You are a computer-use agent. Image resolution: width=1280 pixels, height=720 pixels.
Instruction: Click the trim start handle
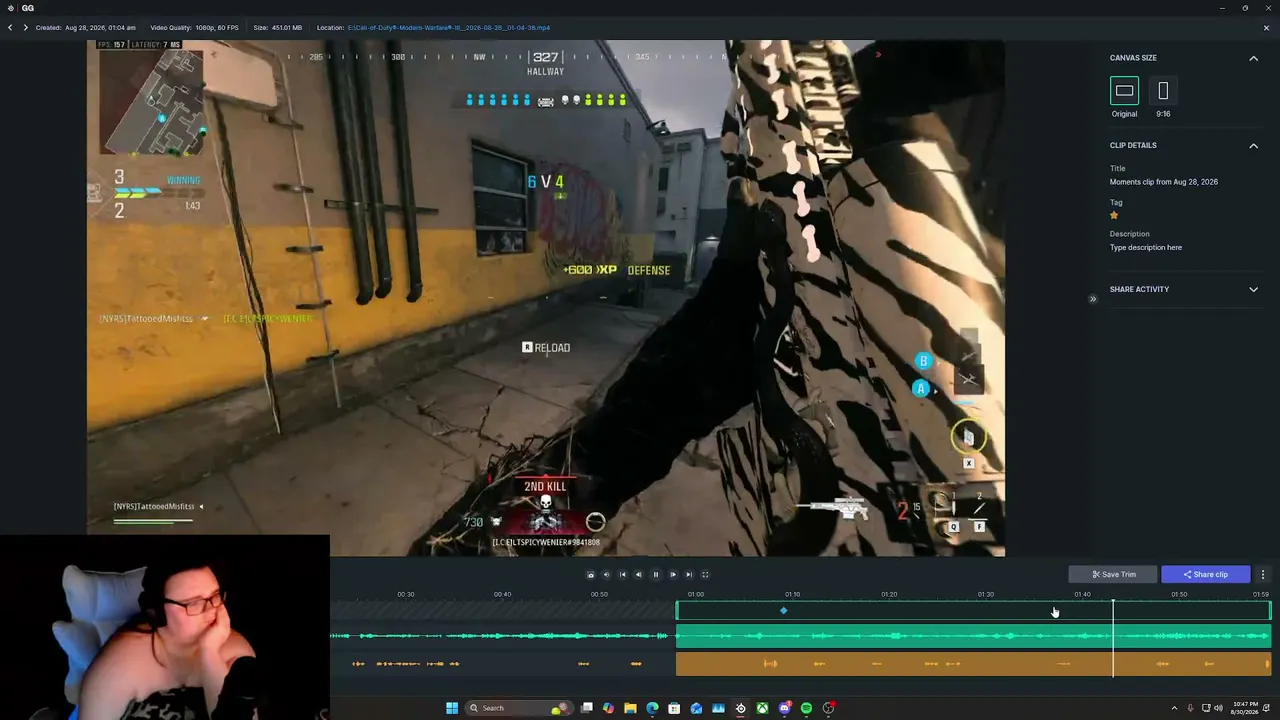[678, 610]
